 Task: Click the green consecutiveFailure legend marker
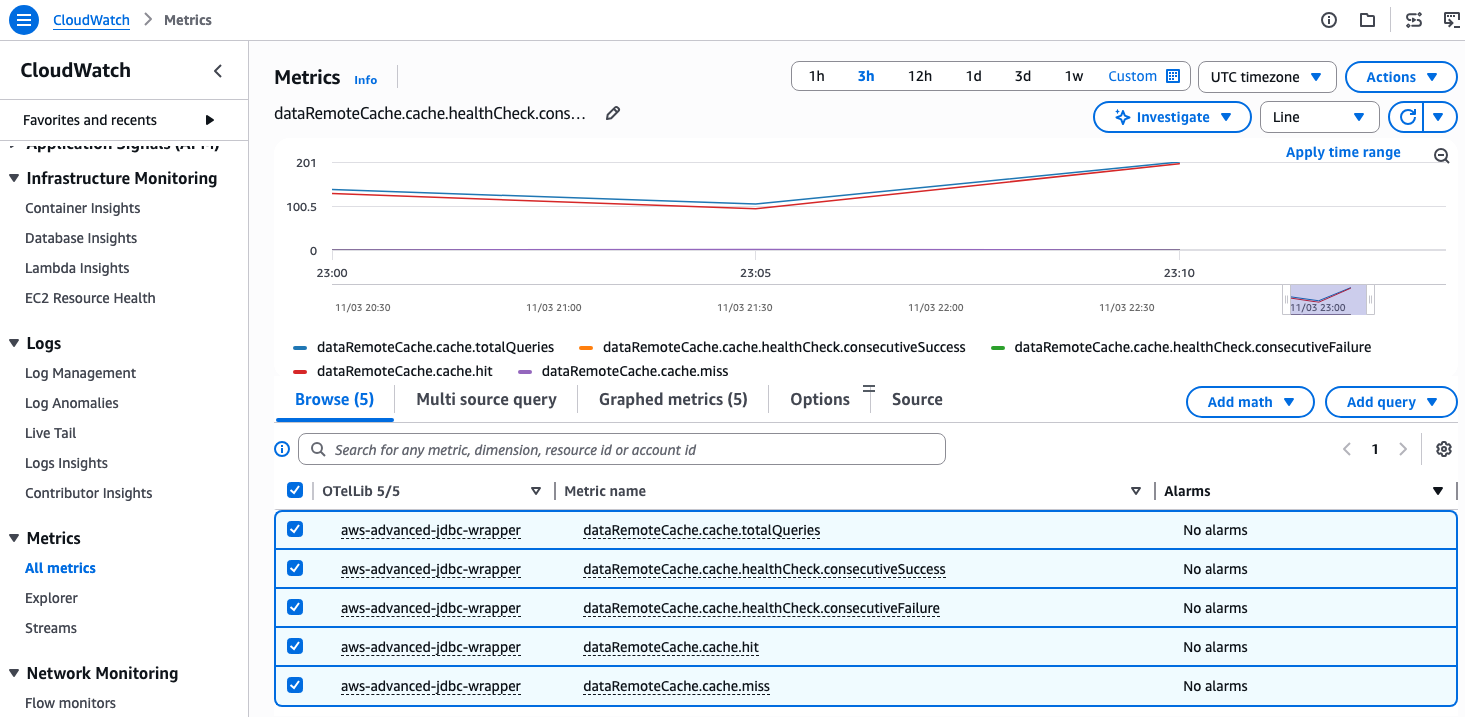coord(998,348)
